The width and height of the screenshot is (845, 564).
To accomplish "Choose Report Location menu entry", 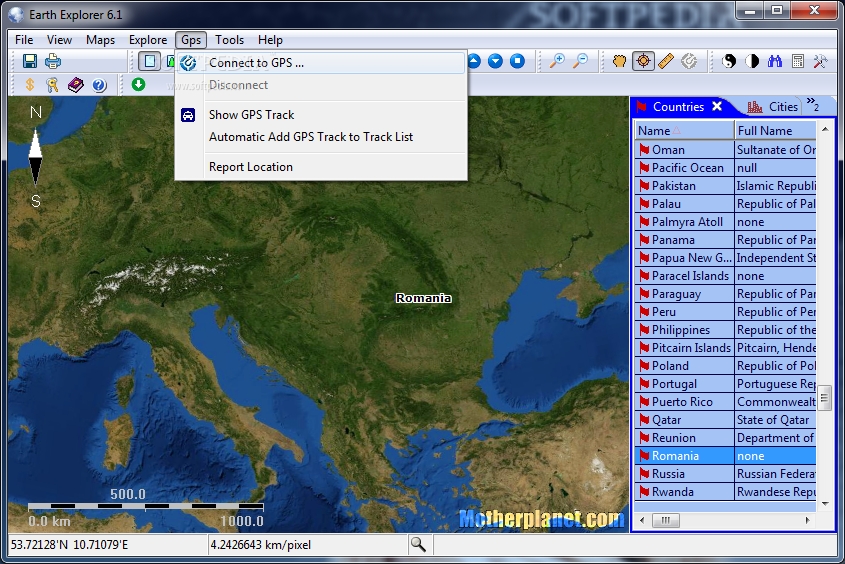I will tap(321, 167).
